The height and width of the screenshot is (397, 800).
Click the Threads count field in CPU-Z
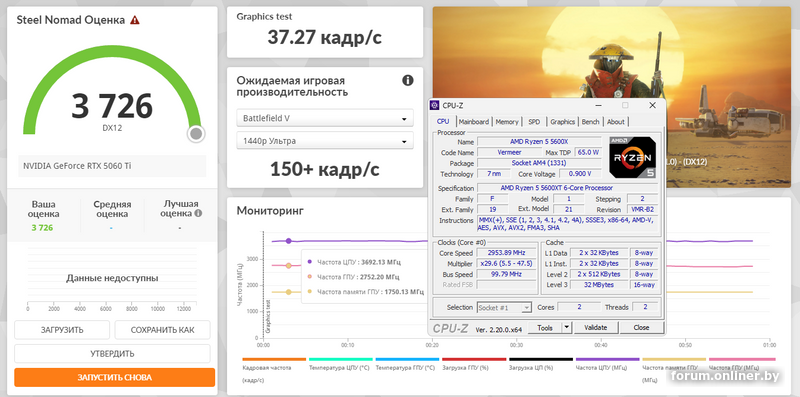coord(645,308)
